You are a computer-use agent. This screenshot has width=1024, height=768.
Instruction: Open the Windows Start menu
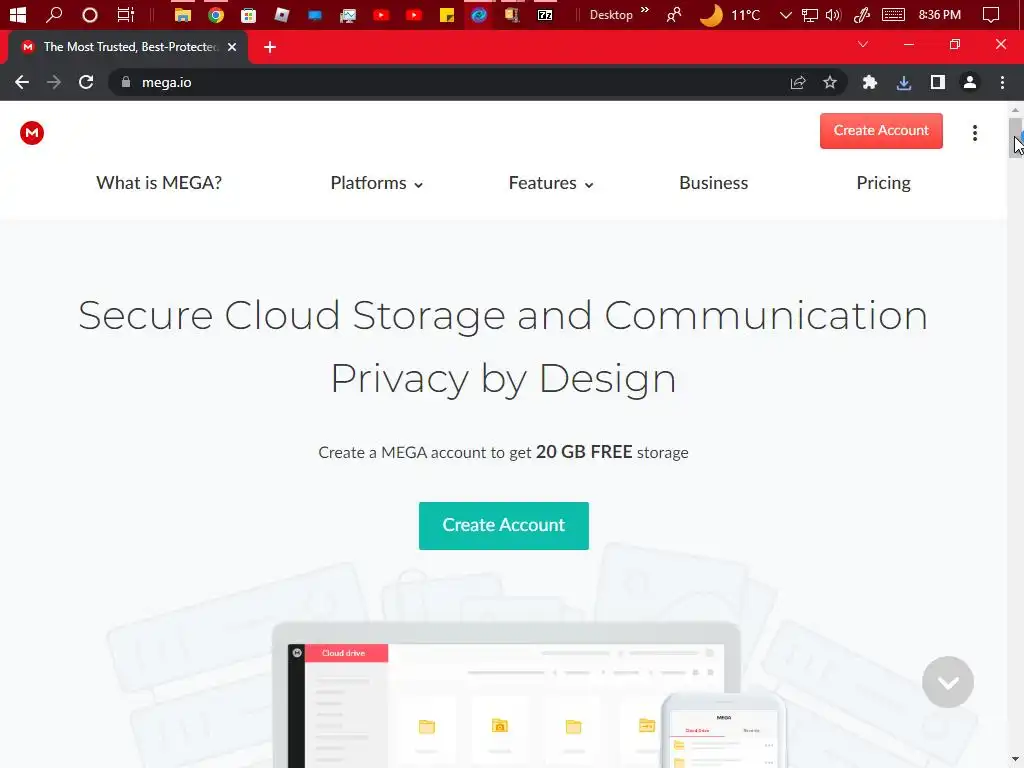click(18, 14)
